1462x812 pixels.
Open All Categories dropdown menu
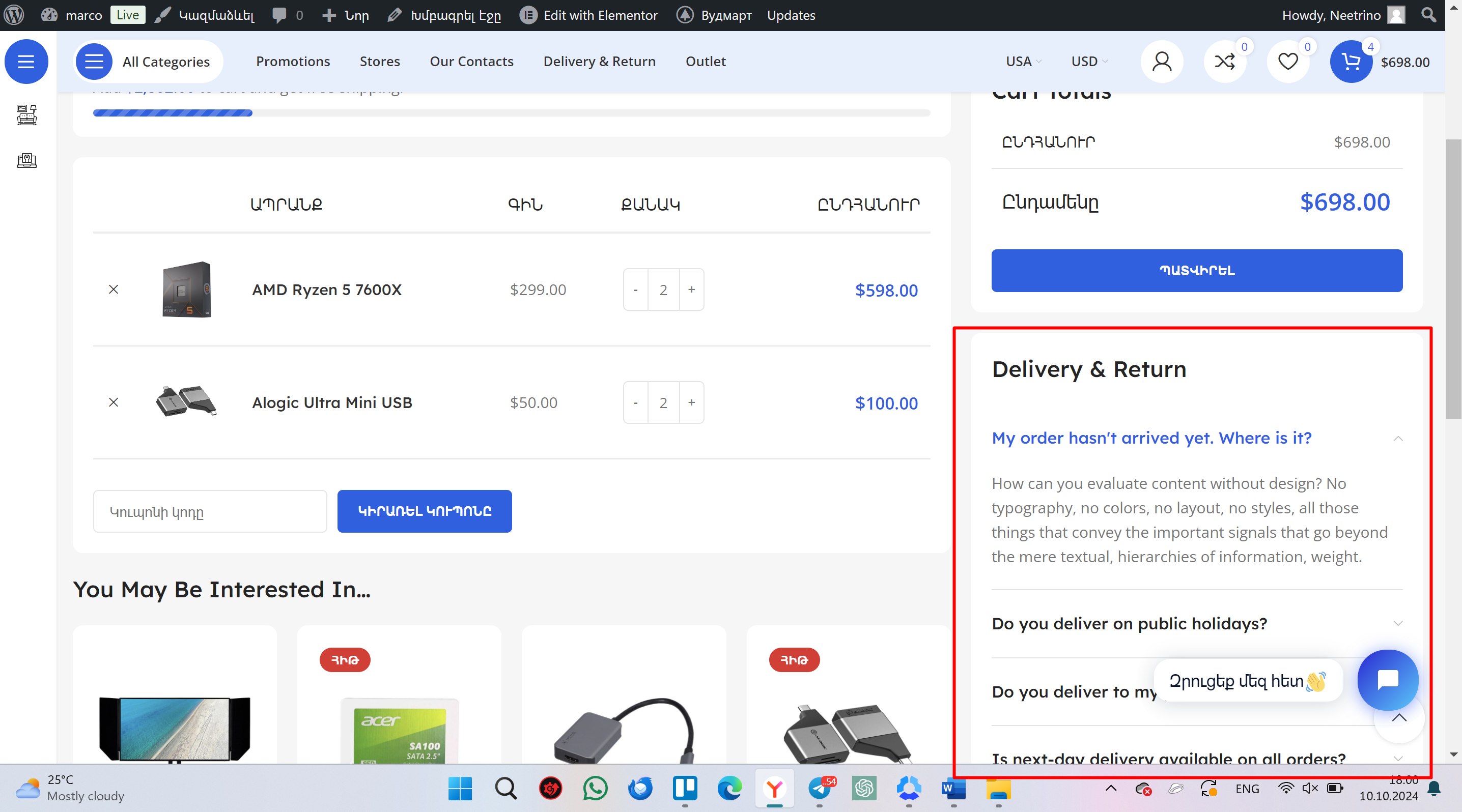click(x=149, y=61)
